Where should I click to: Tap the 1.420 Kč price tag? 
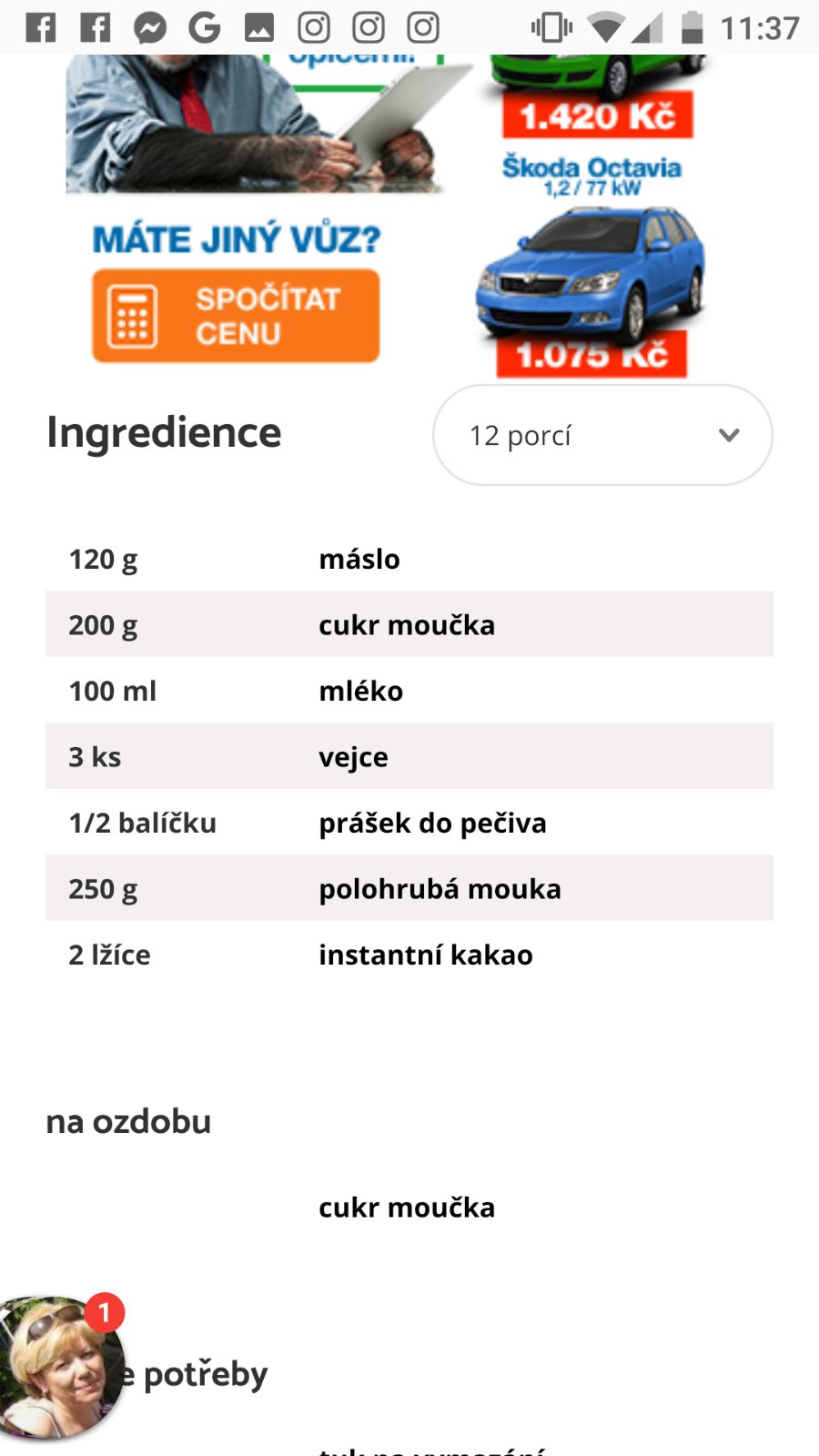point(598,116)
